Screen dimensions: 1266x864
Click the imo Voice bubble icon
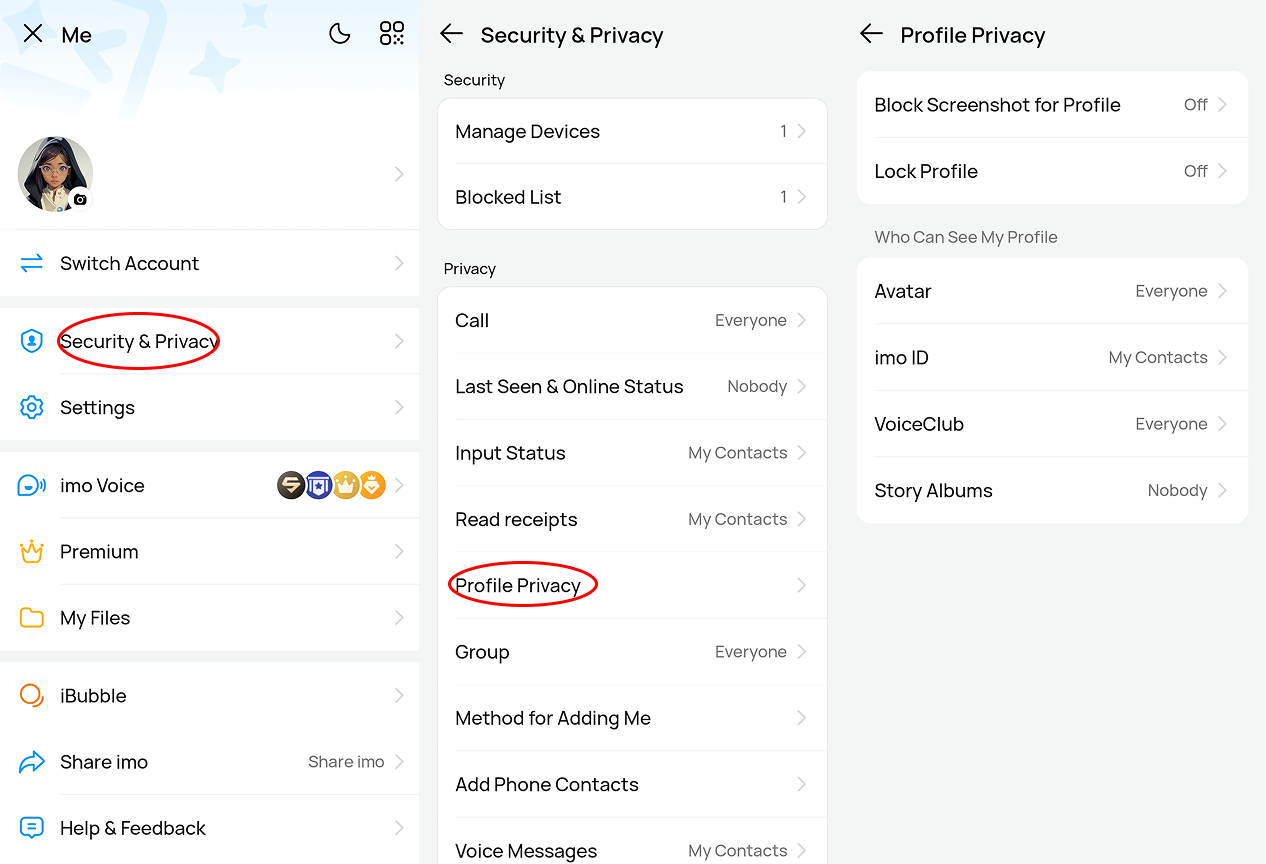coord(32,485)
